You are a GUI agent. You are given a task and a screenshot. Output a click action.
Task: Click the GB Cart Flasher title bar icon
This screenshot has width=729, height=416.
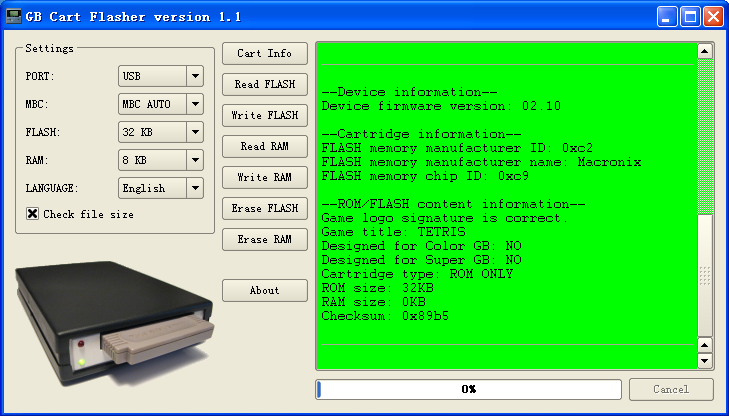point(13,16)
